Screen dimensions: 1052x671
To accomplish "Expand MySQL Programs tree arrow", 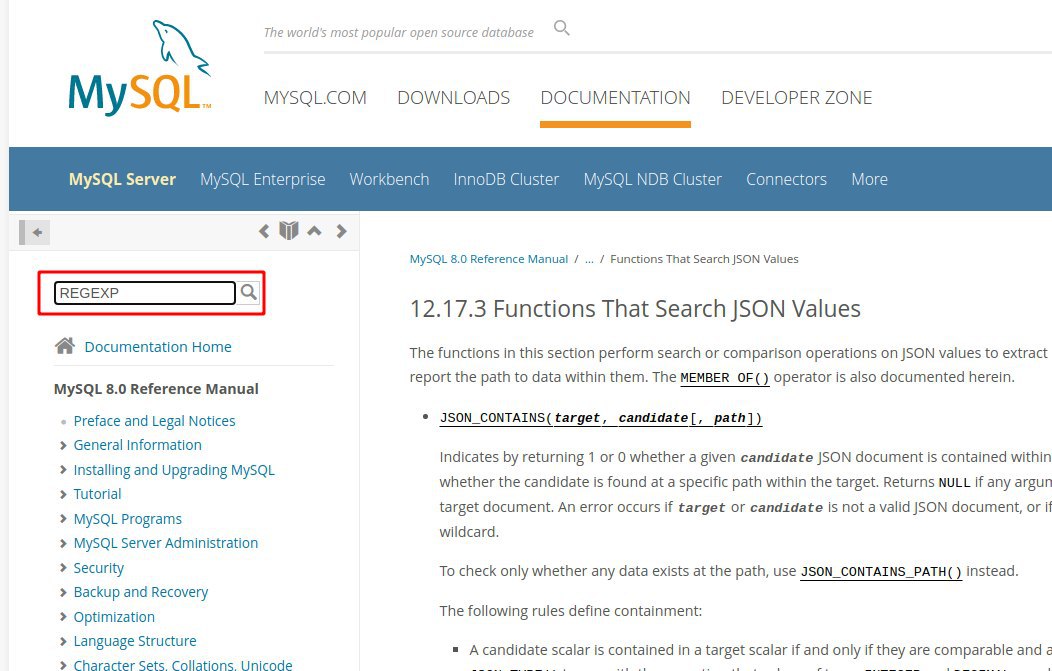I will click(x=63, y=519).
